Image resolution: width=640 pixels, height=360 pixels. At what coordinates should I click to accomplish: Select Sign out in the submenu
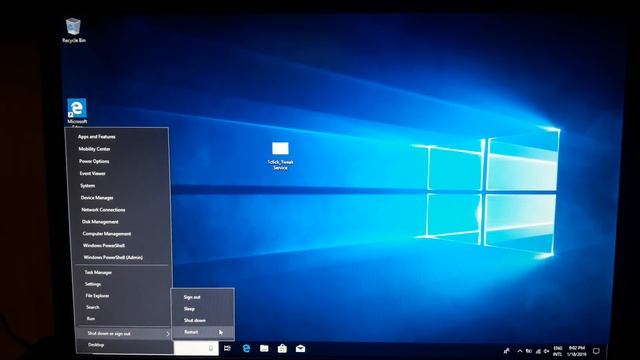coord(192,297)
